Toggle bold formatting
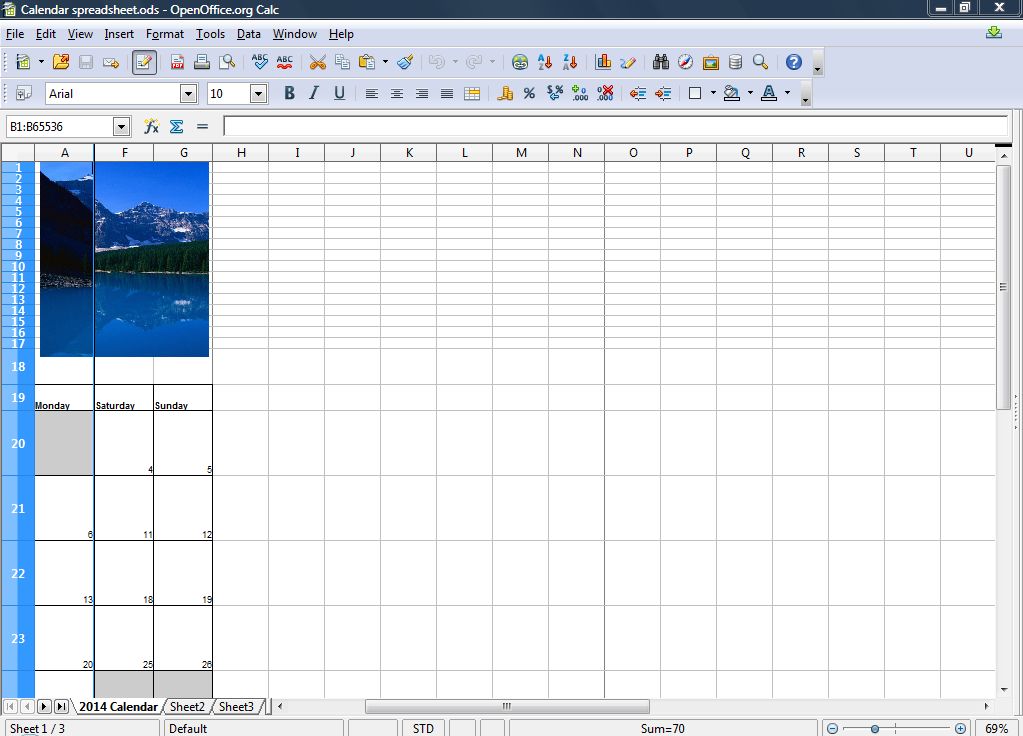The height and width of the screenshot is (736, 1023). 289,93
